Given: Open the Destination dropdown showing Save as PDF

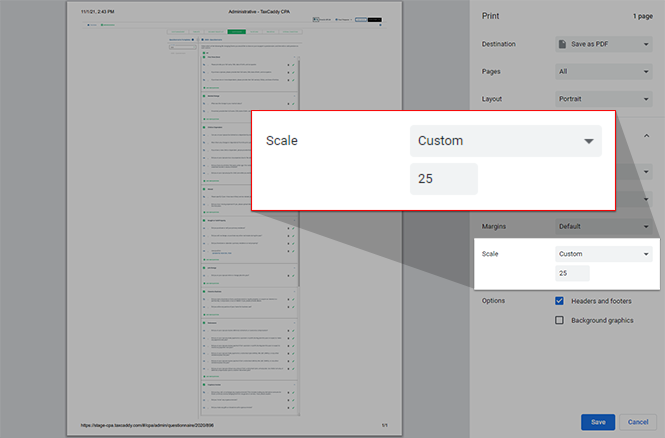Looking at the screenshot, I should coord(604,44).
